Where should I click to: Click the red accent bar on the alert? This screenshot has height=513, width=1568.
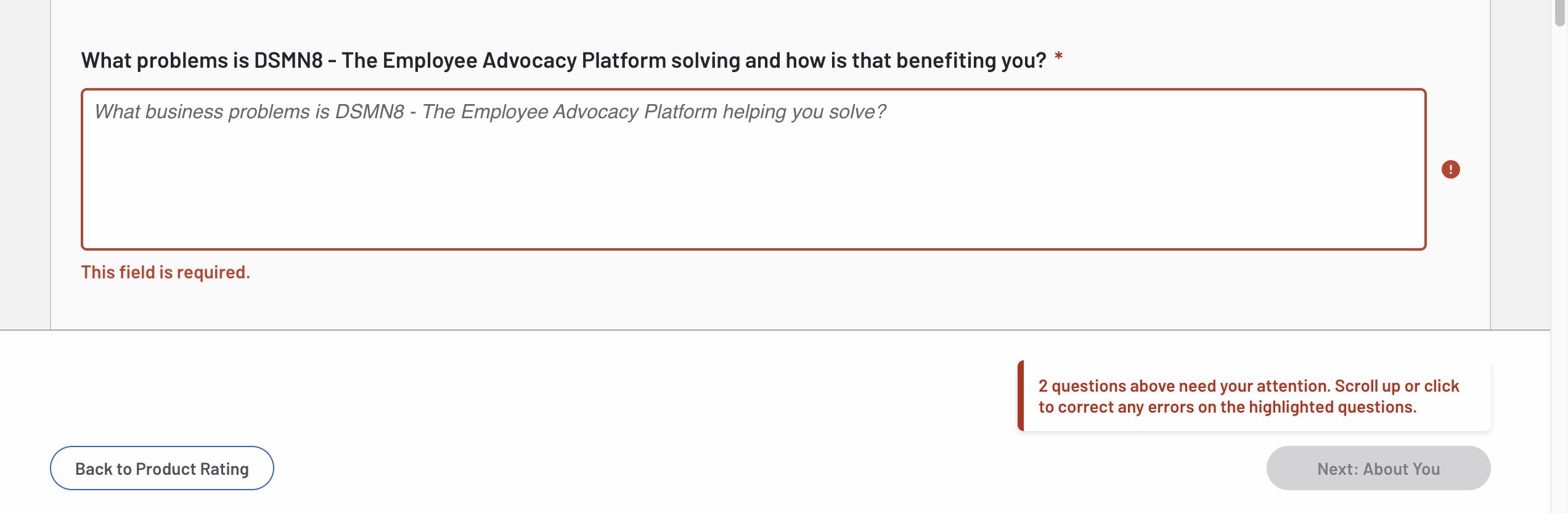1021,396
